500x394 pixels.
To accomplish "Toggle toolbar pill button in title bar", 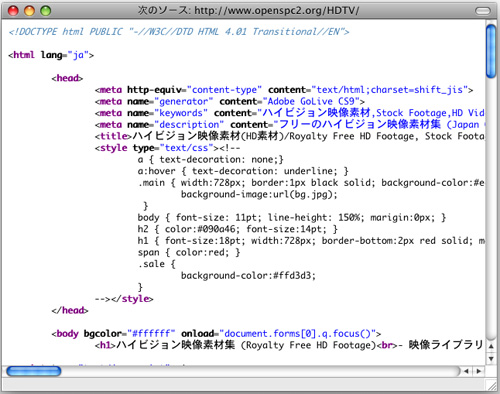I will tap(483, 11).
